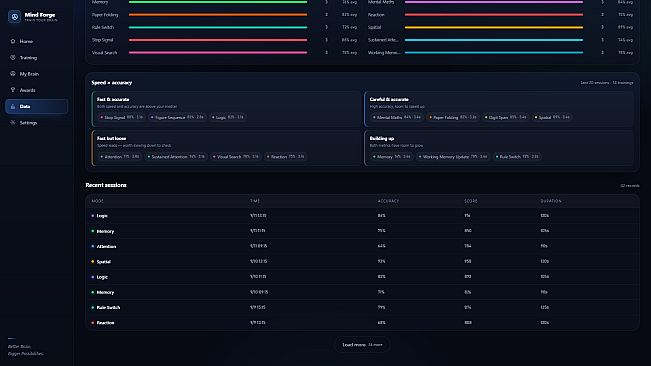651x366 pixels.
Task: Click the Careful & accurate card heading
Action: click(x=389, y=100)
